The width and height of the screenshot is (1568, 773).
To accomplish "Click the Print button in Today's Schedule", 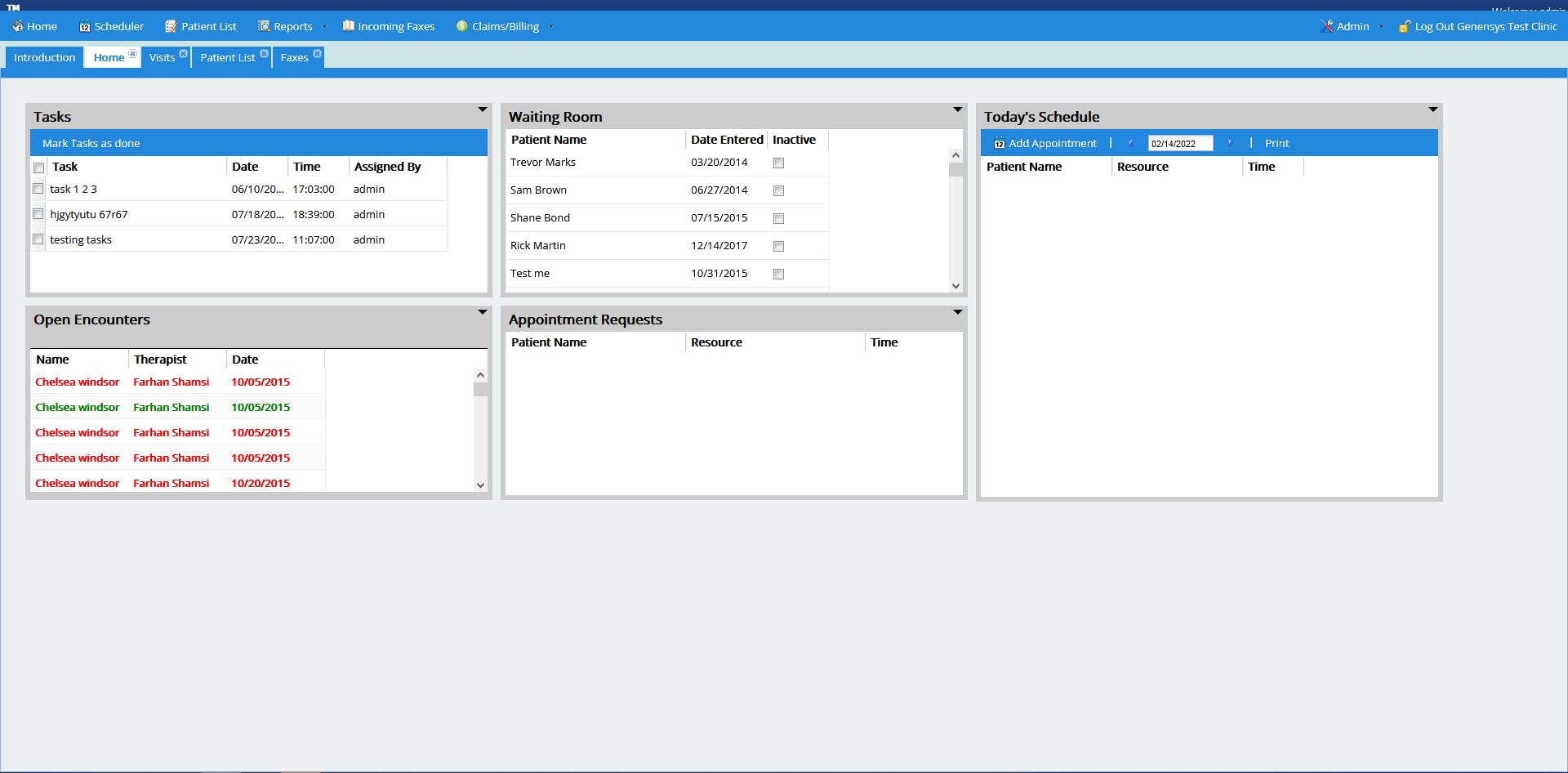I will 1276,143.
